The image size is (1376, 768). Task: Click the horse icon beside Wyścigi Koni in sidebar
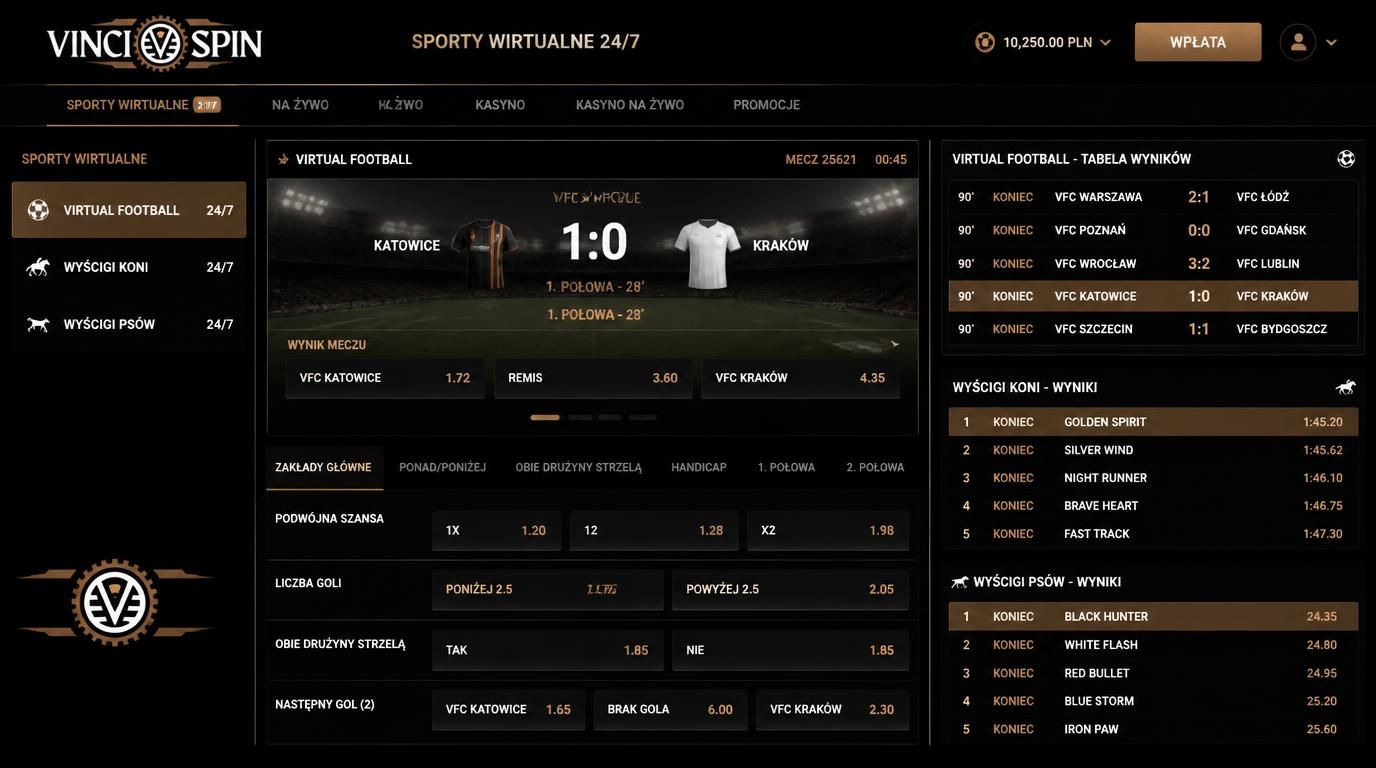pos(38,267)
